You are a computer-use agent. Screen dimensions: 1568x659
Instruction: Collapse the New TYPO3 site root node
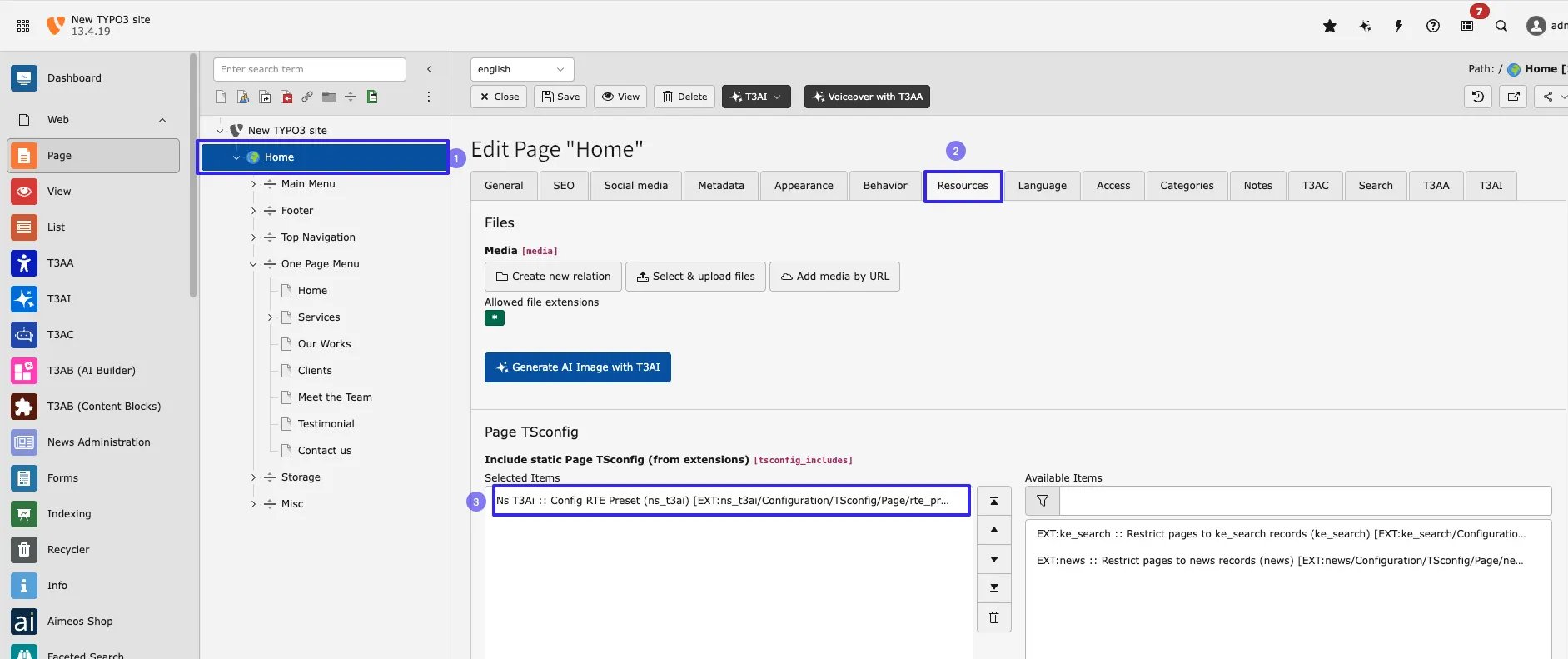[220, 131]
